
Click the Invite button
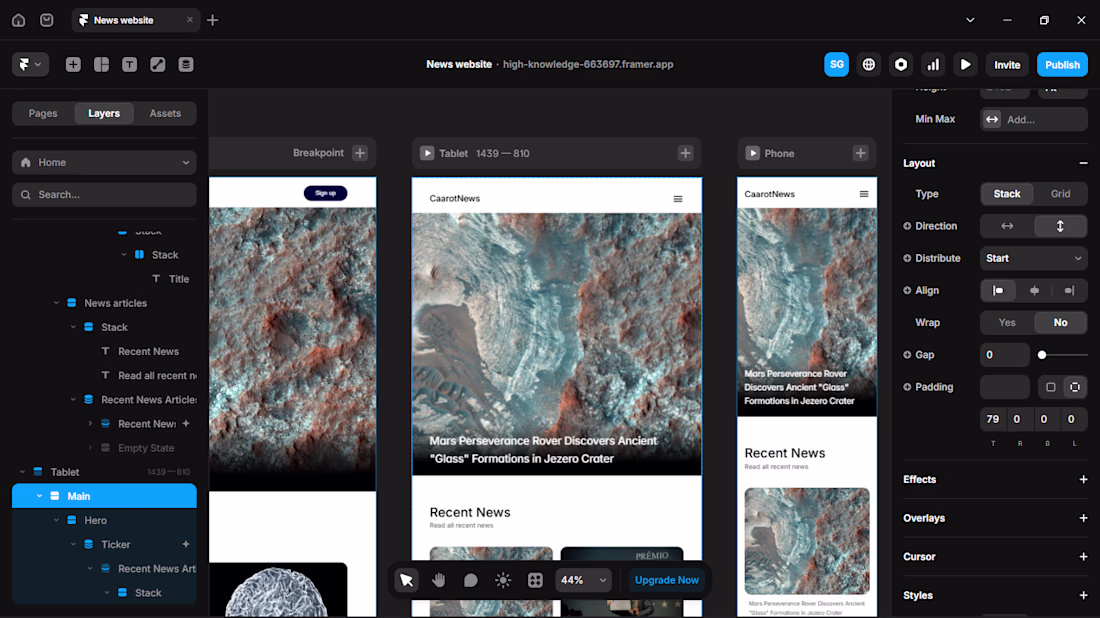click(x=1007, y=65)
